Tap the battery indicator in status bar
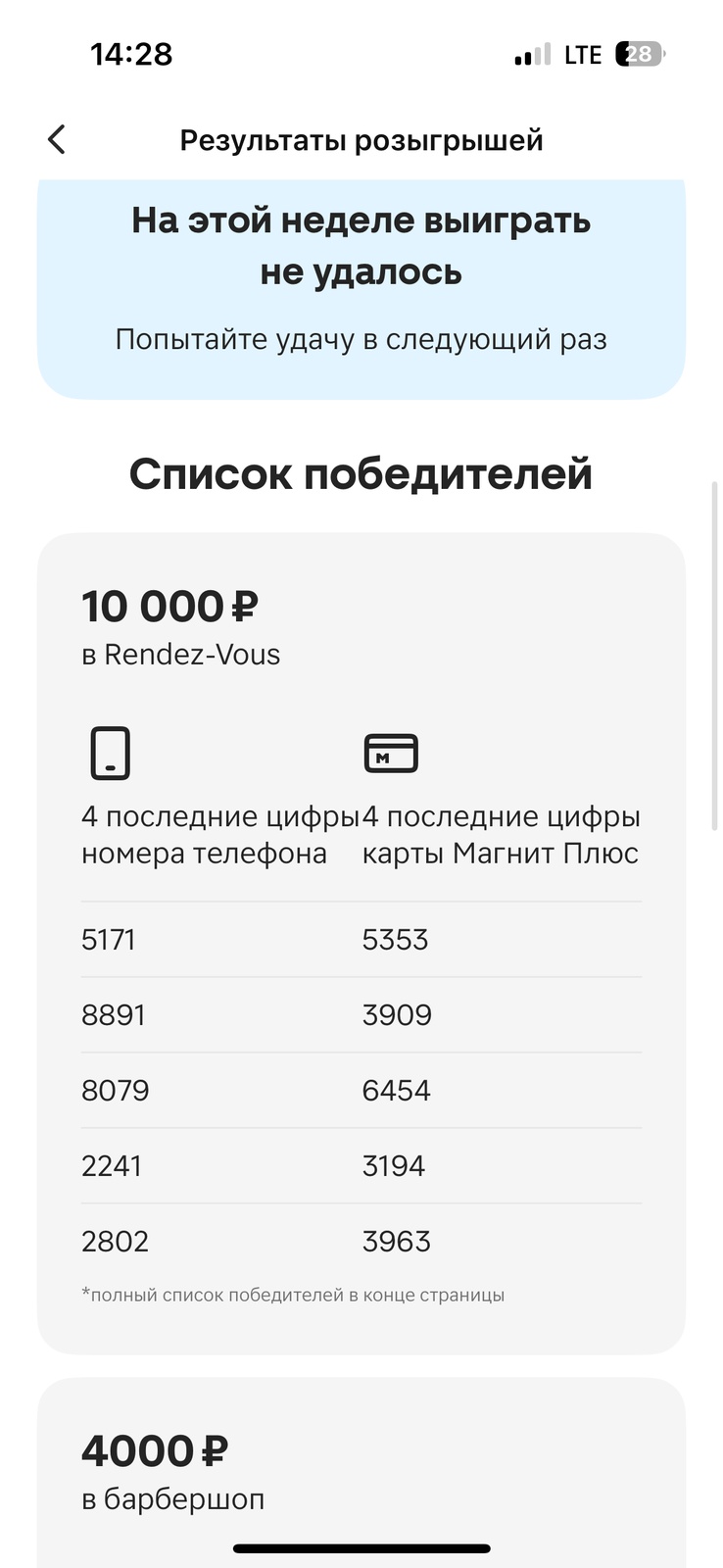Image resolution: width=723 pixels, height=1568 pixels. 639,55
